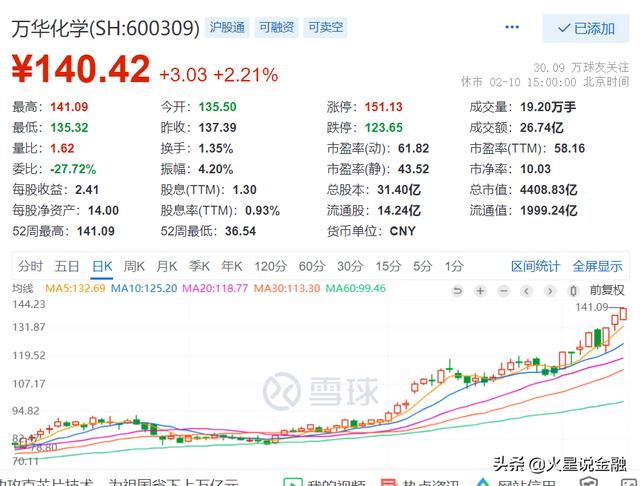Screen dimensions: 640x486
Task: Switch to the 分时 chart tab
Action: (x=30, y=266)
